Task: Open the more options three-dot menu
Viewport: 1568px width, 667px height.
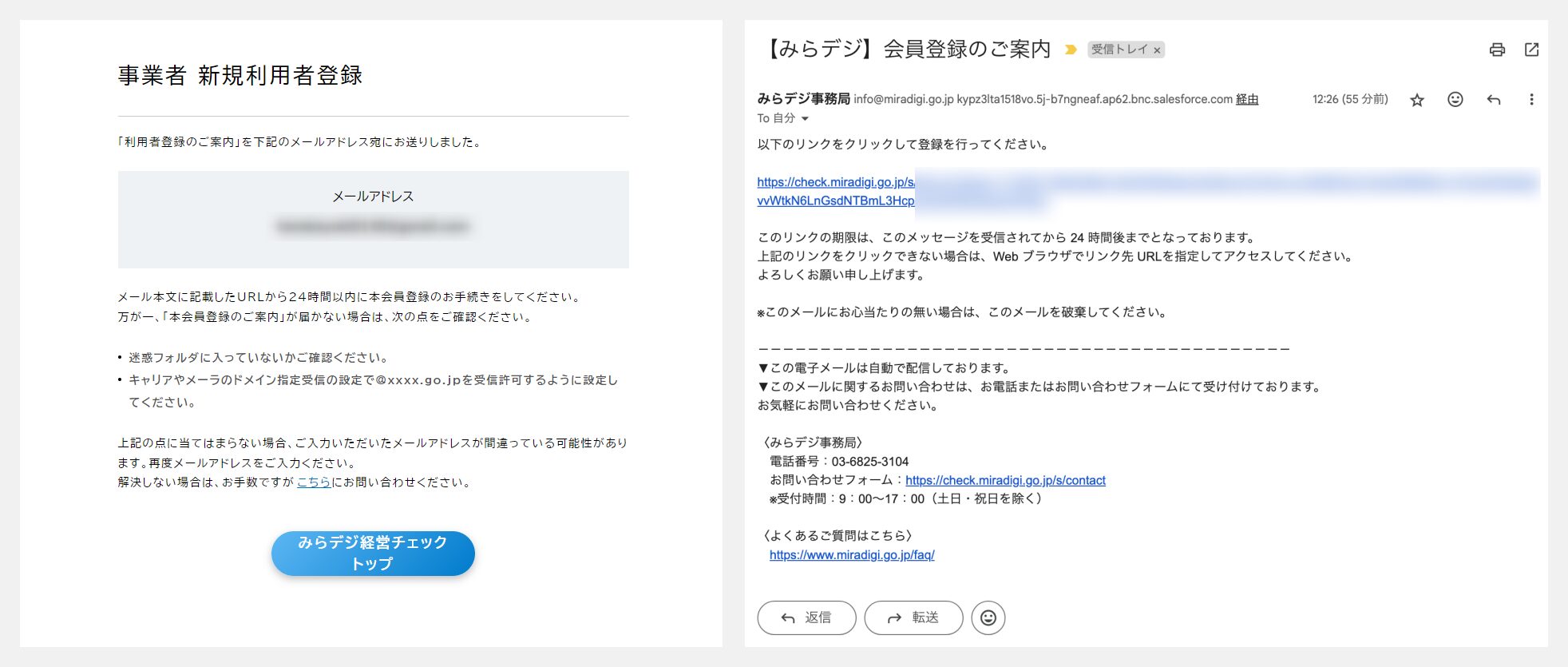Action: [1531, 100]
